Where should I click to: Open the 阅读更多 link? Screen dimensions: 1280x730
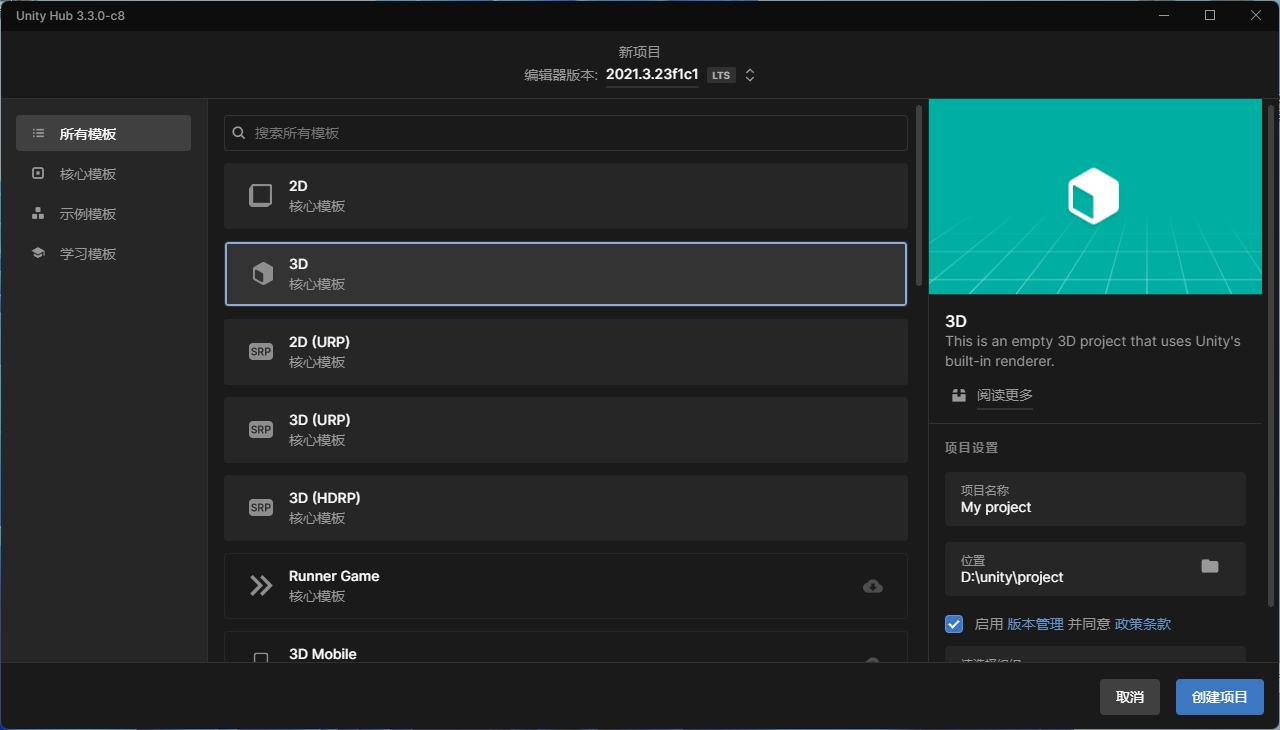(x=1005, y=395)
